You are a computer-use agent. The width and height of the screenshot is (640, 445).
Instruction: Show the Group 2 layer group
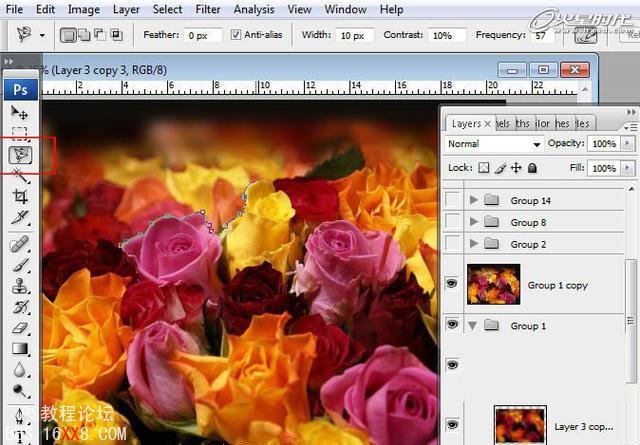[452, 243]
